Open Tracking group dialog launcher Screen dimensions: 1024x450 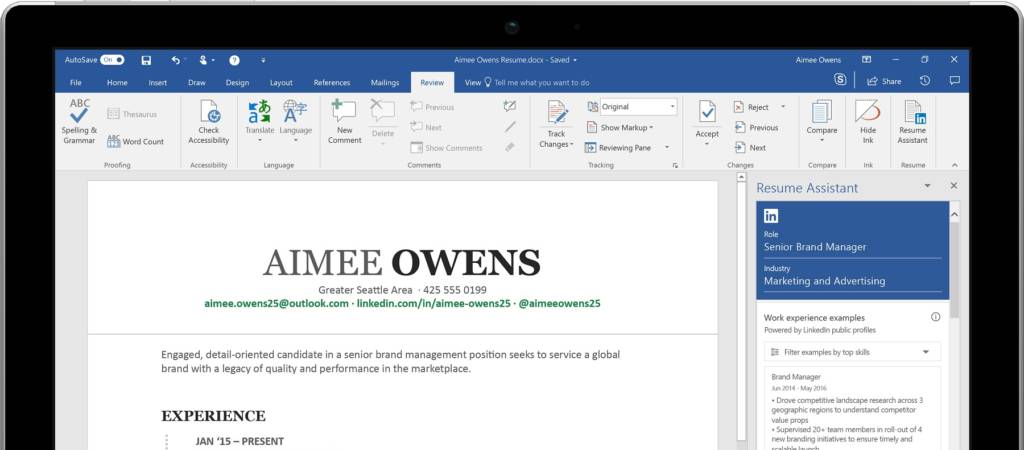click(675, 166)
